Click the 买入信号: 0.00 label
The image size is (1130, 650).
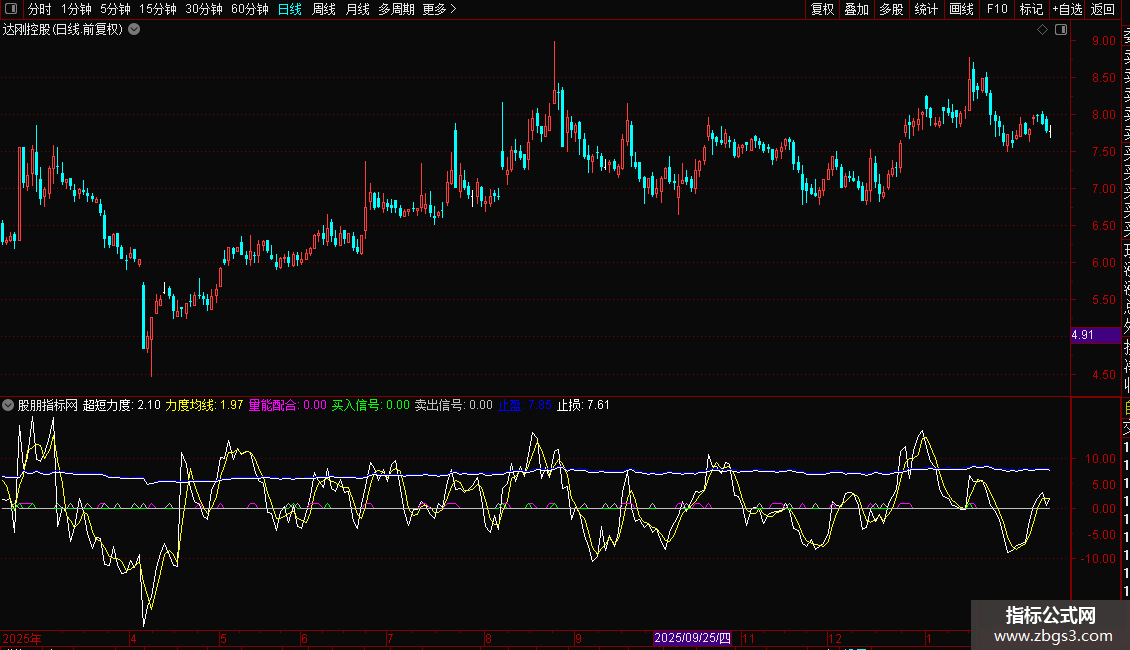(x=370, y=405)
